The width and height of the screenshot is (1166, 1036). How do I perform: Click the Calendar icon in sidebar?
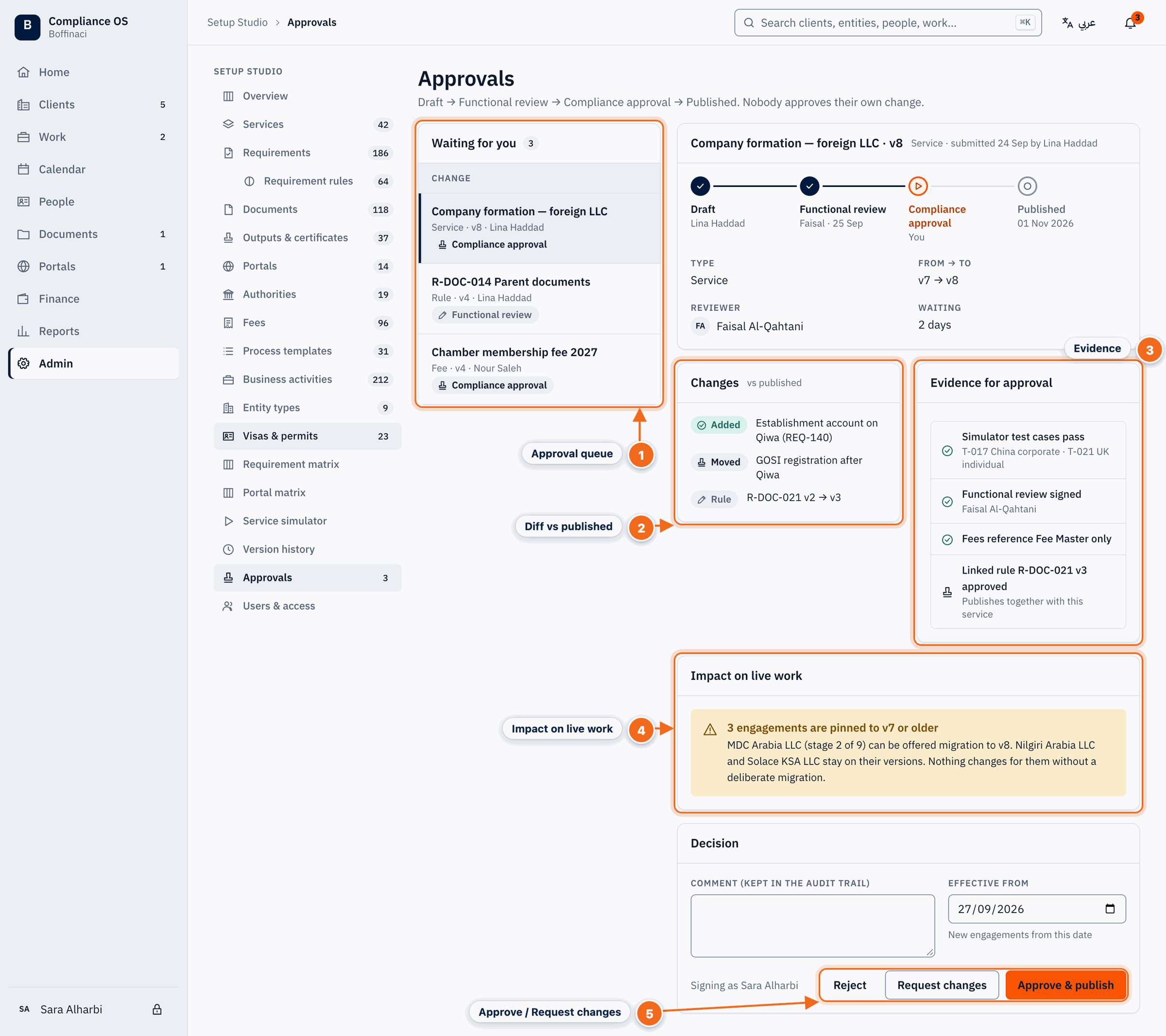click(x=23, y=170)
